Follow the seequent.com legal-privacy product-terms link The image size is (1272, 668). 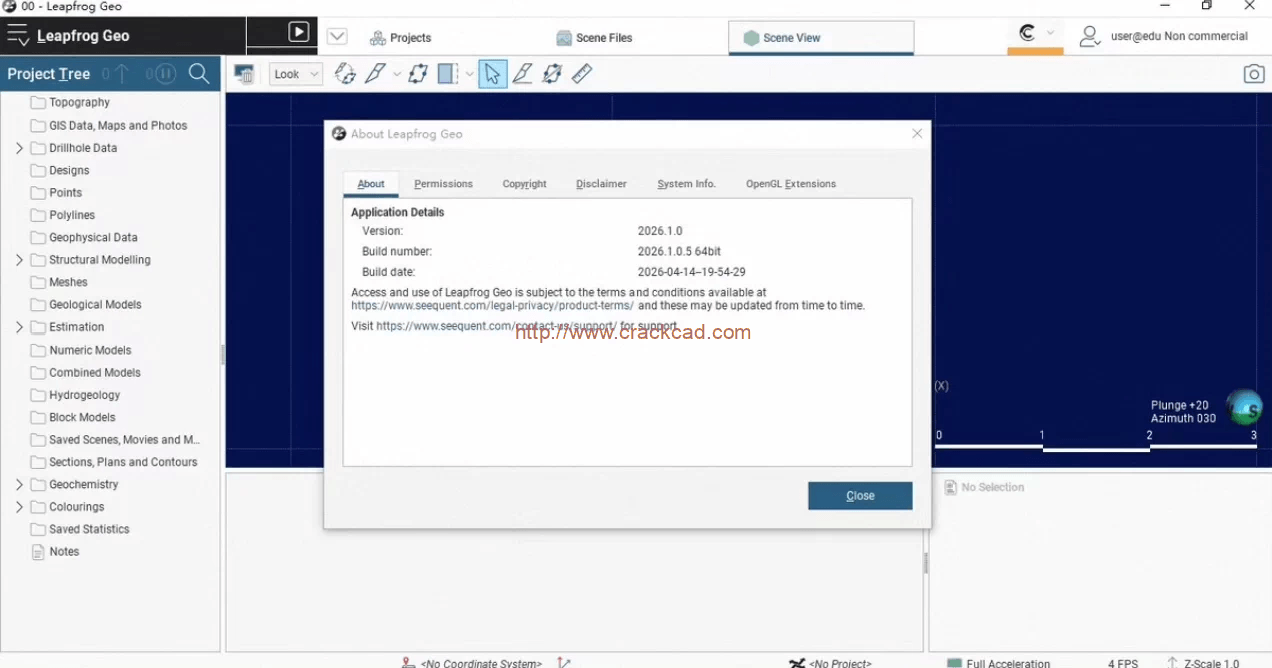click(492, 306)
